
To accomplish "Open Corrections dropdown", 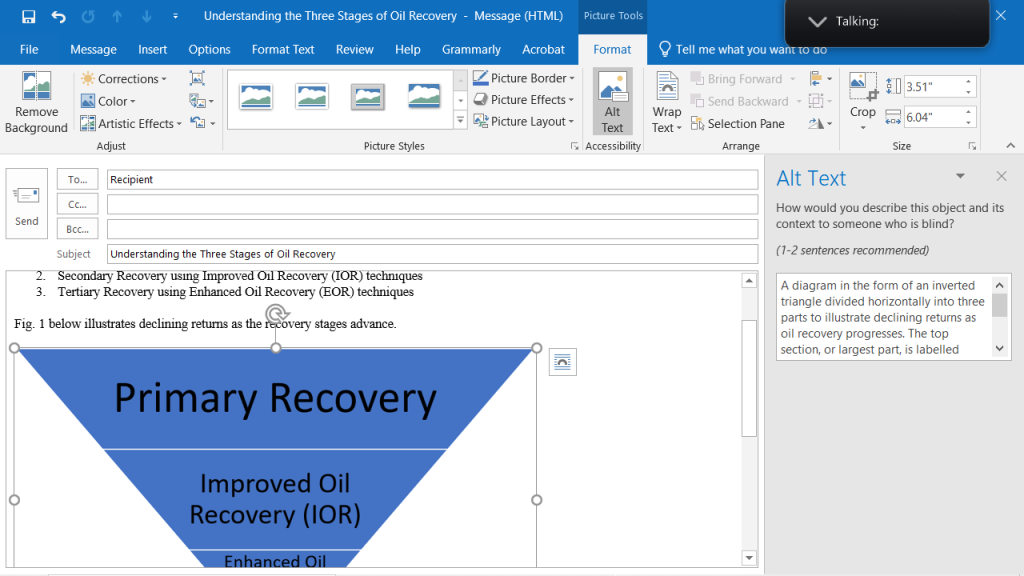I will coord(123,78).
